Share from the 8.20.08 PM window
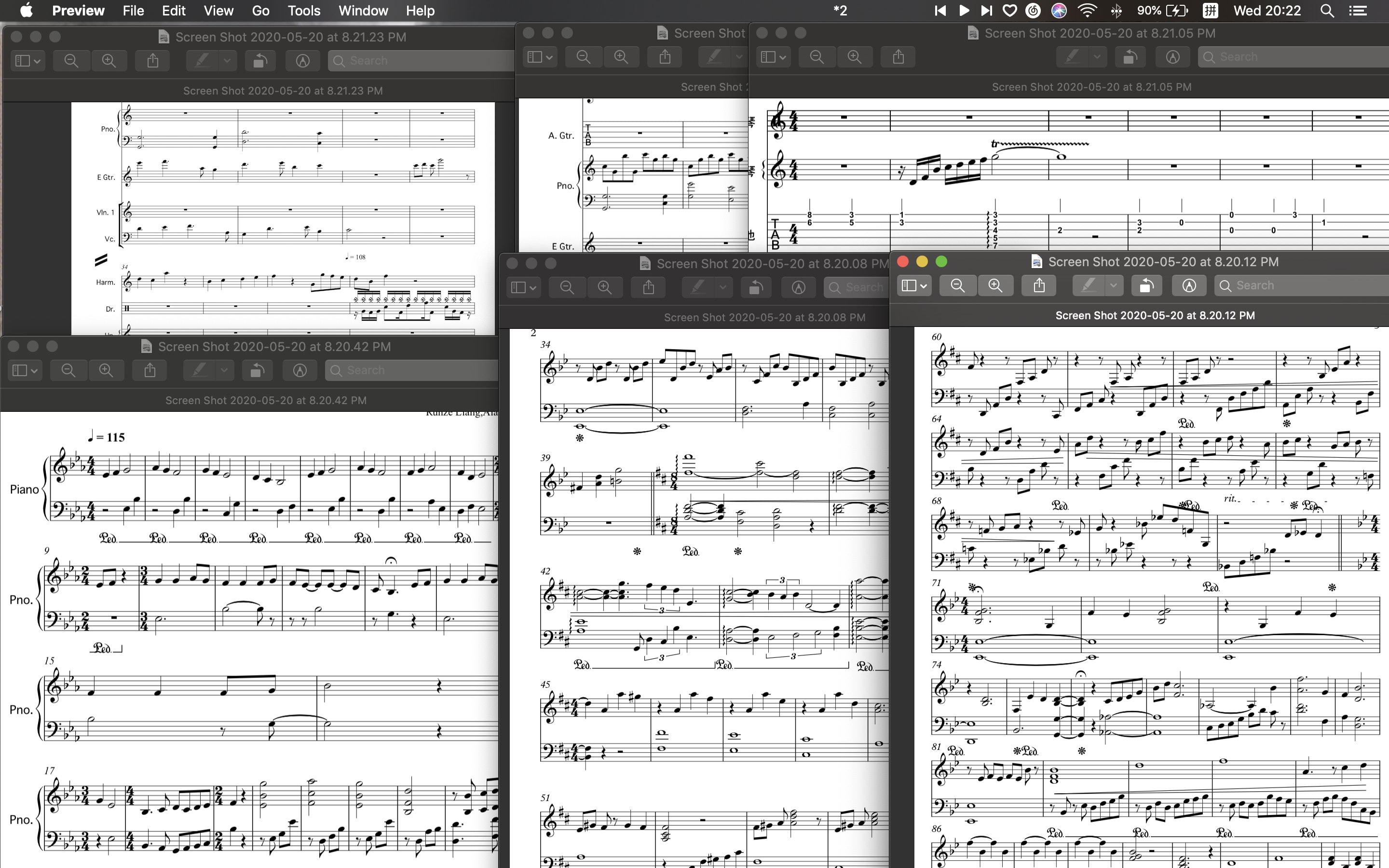 tap(649, 287)
